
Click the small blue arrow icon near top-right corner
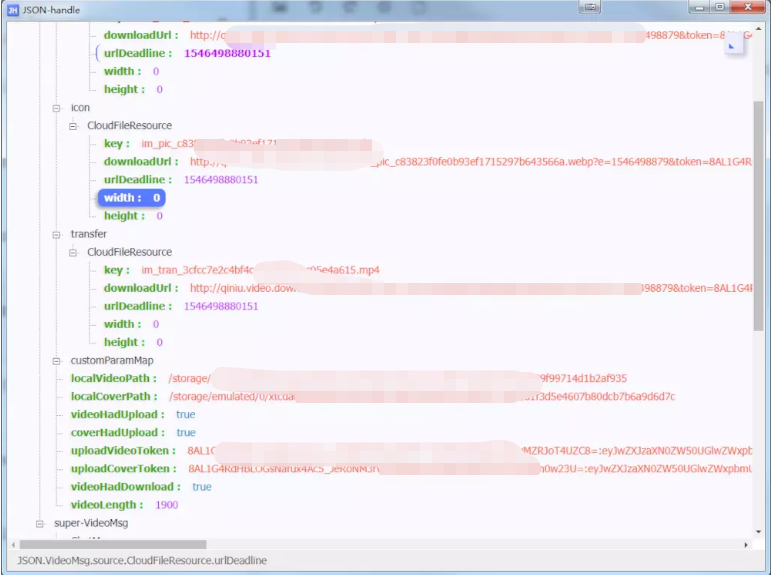pyautogui.click(x=732, y=46)
